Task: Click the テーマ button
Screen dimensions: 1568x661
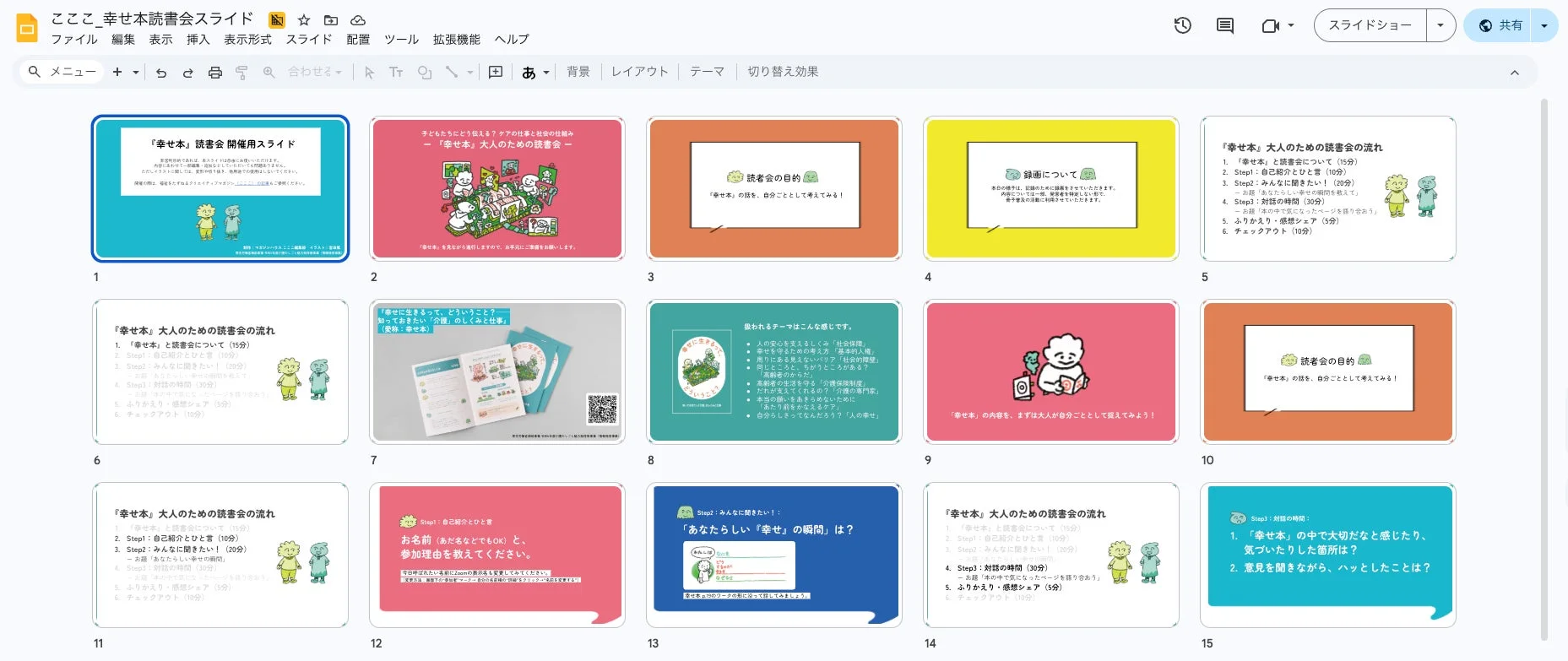Action: pyautogui.click(x=708, y=72)
